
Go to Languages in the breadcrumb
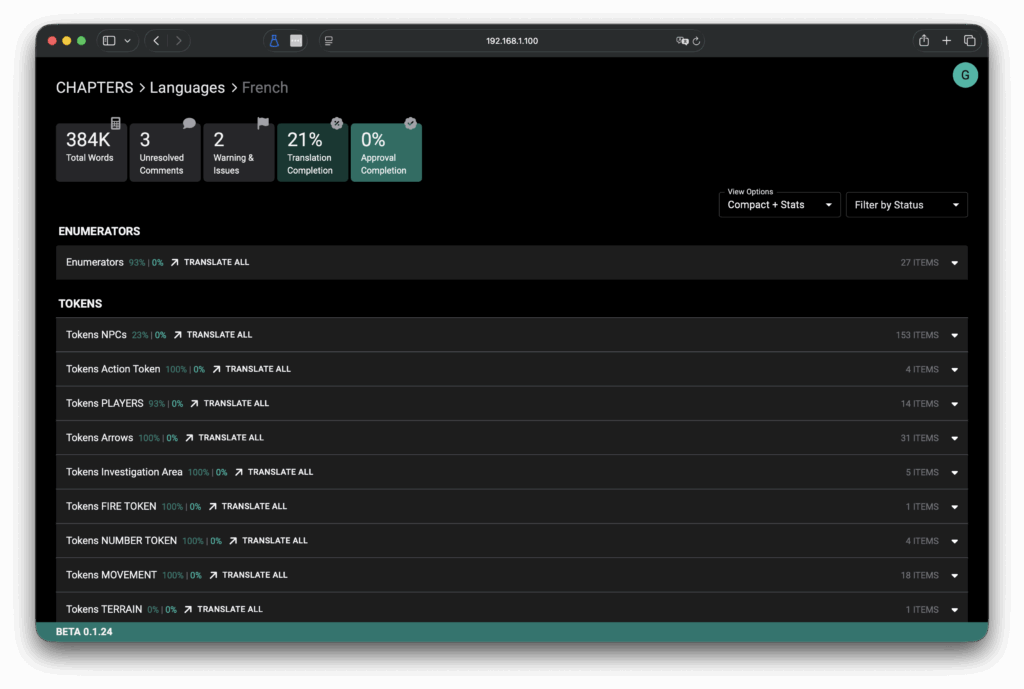187,88
